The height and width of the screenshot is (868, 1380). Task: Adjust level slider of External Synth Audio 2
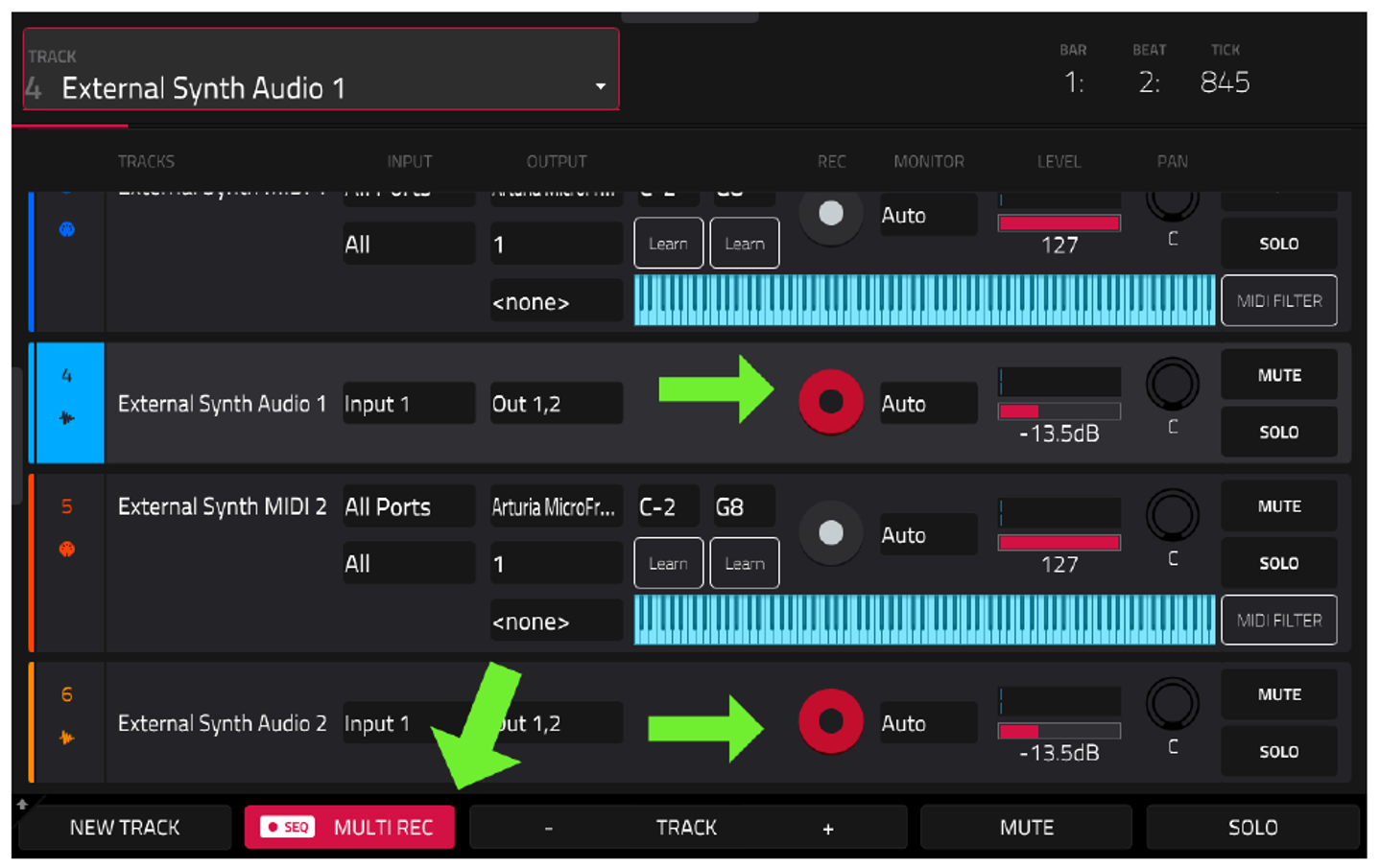click(1059, 731)
